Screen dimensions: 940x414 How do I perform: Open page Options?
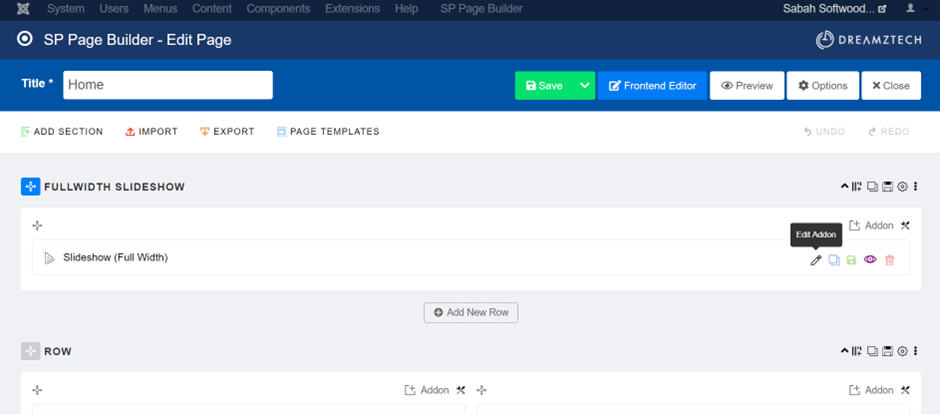point(822,86)
